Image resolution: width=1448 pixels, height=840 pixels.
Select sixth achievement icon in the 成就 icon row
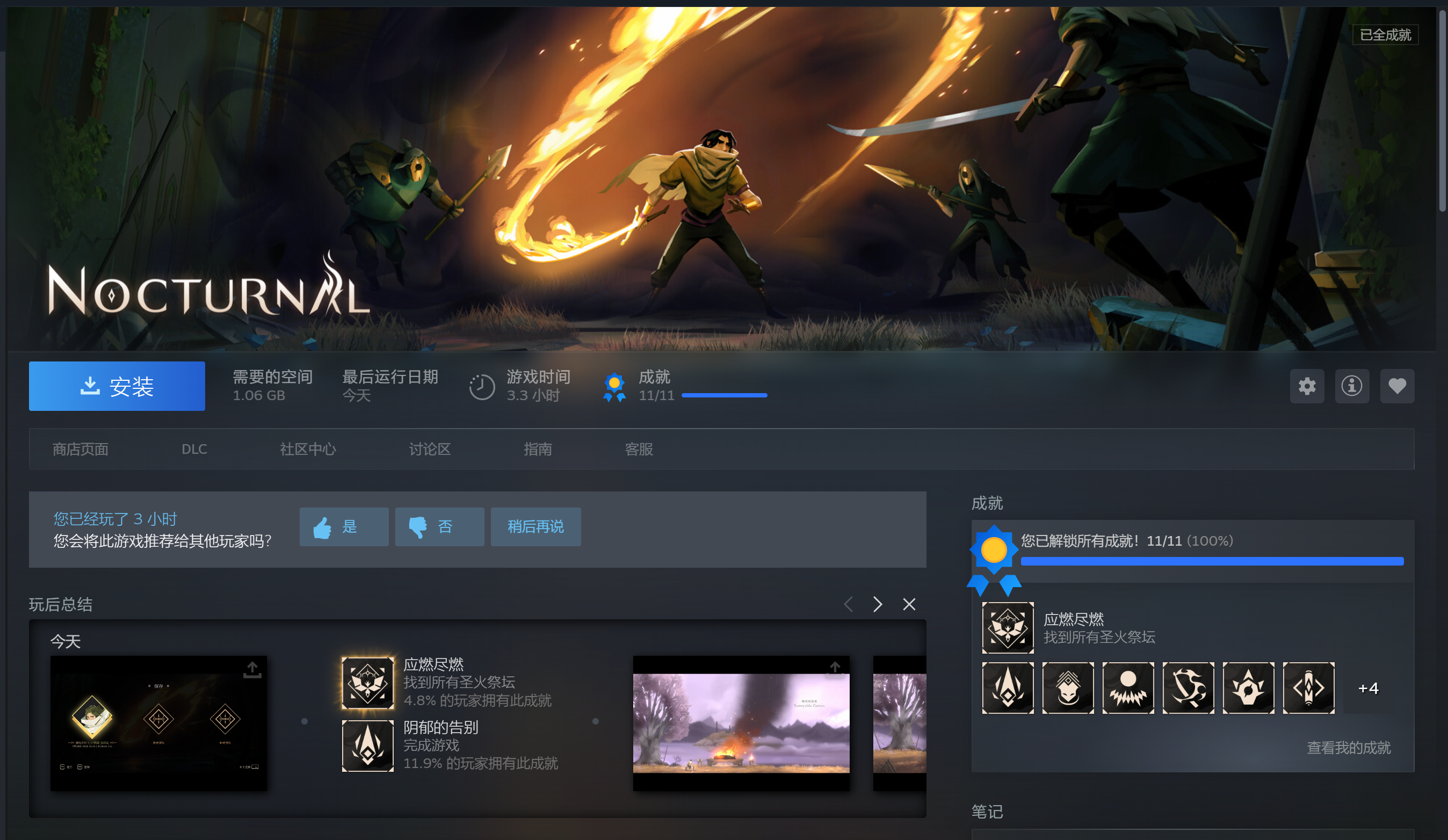pos(1309,689)
